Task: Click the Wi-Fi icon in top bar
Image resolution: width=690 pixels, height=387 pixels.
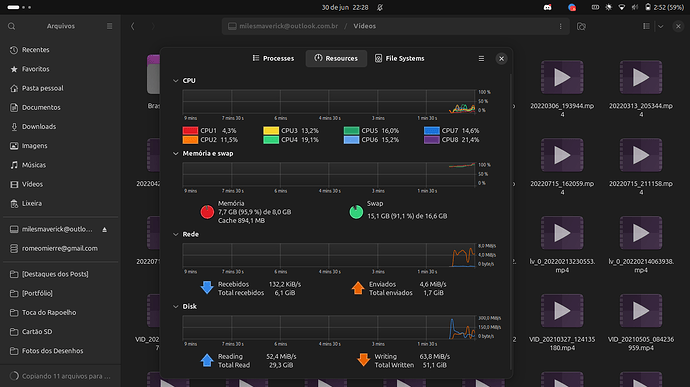Action: pyautogui.click(x=622, y=7)
